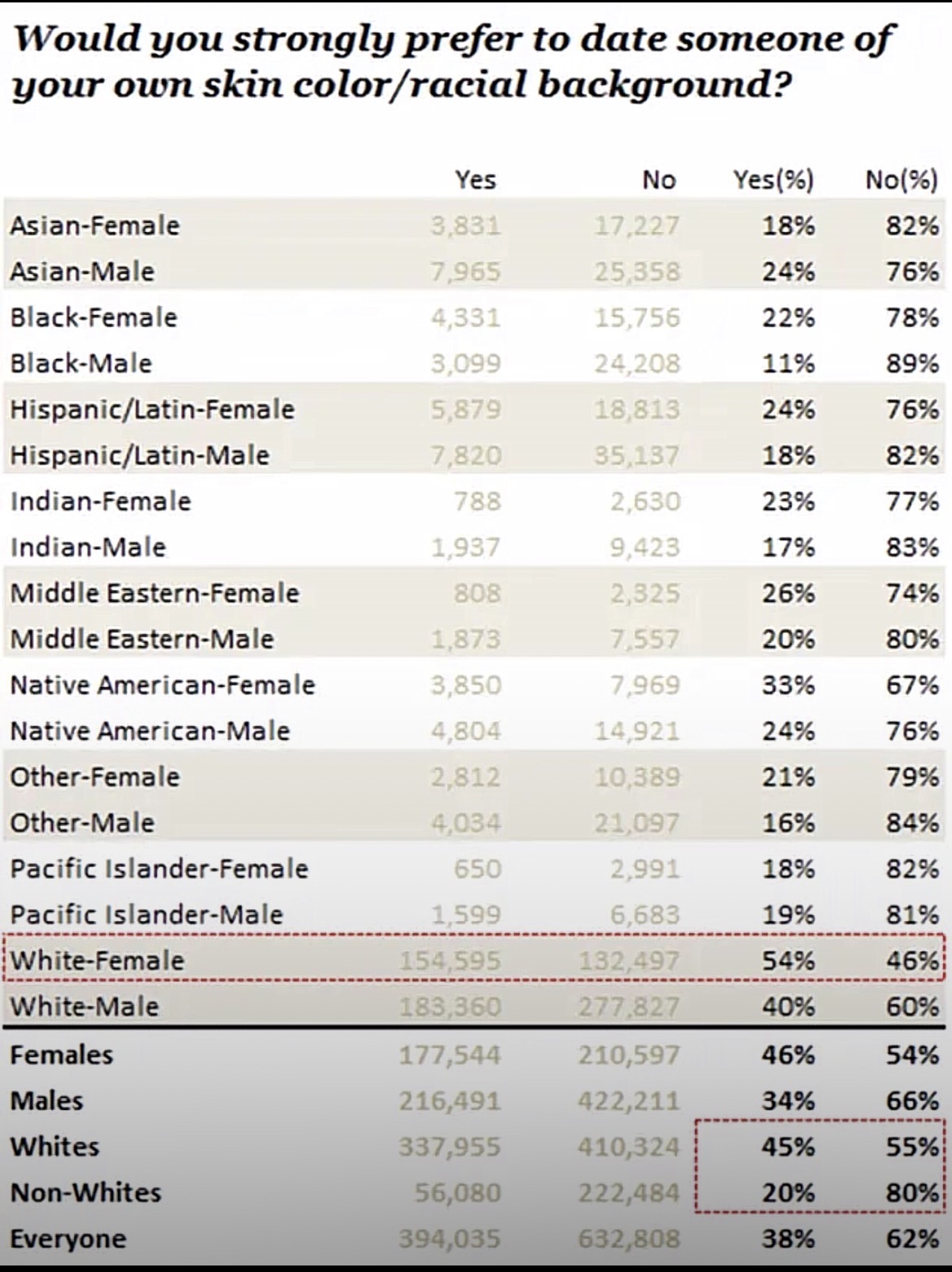
Task: Select the Indian-Male row label
Action: (88, 547)
